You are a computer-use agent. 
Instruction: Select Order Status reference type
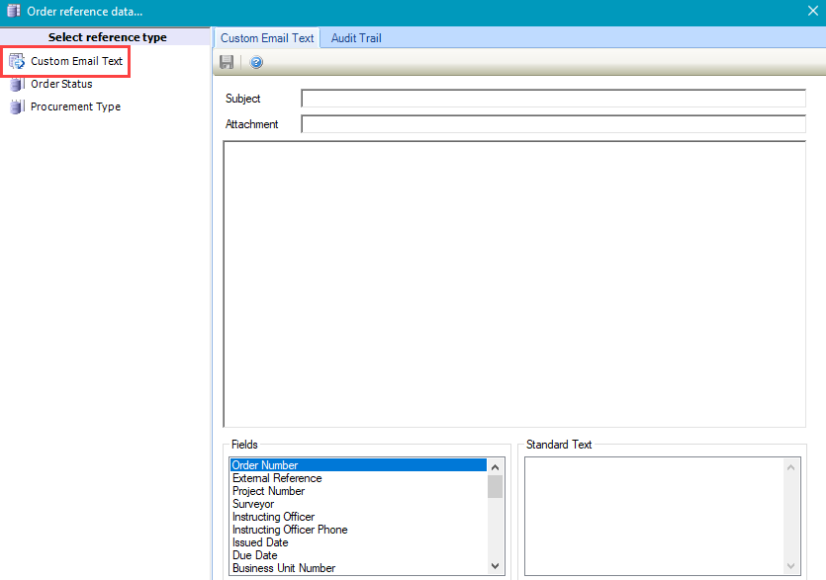[x=61, y=84]
